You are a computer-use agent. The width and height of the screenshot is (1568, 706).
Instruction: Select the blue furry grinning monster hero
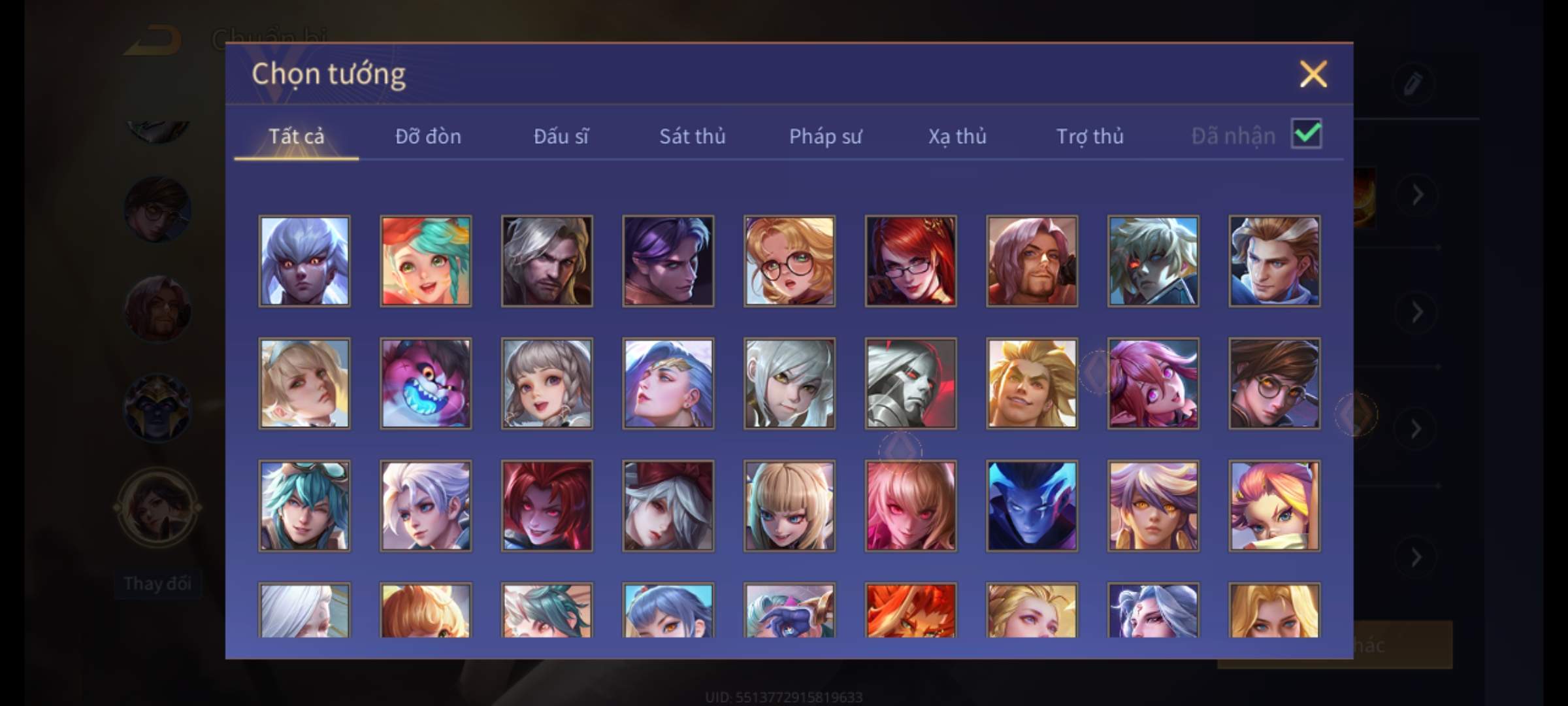click(425, 383)
